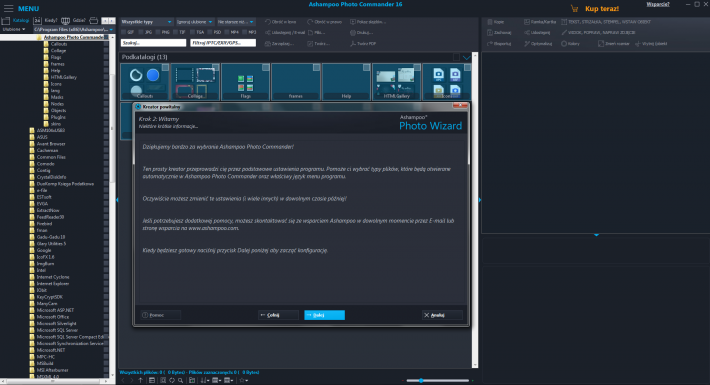
Task: Switch to the Katalogi tab
Action: 21,20
